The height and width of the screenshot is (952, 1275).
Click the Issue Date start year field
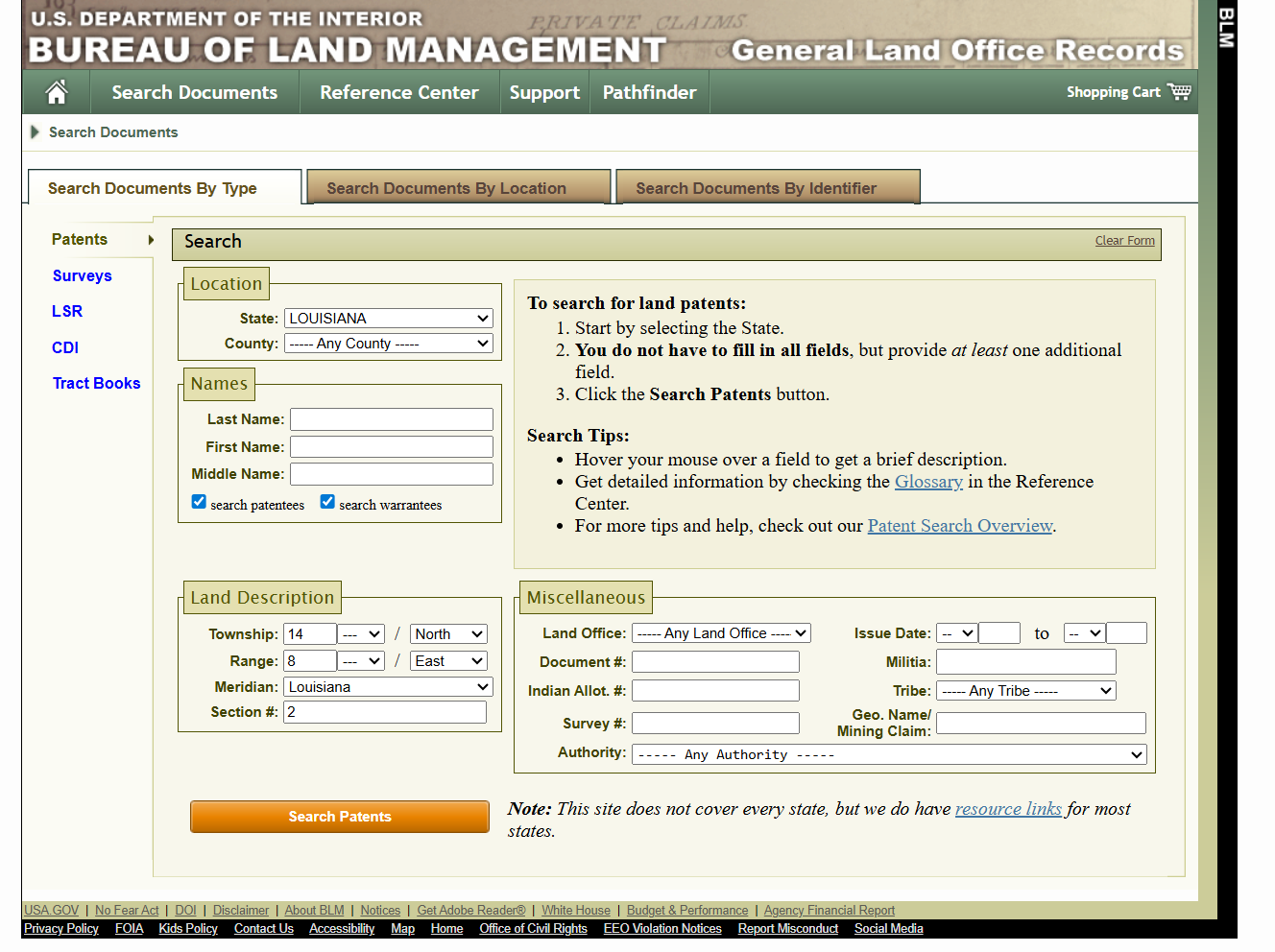coord(999,633)
